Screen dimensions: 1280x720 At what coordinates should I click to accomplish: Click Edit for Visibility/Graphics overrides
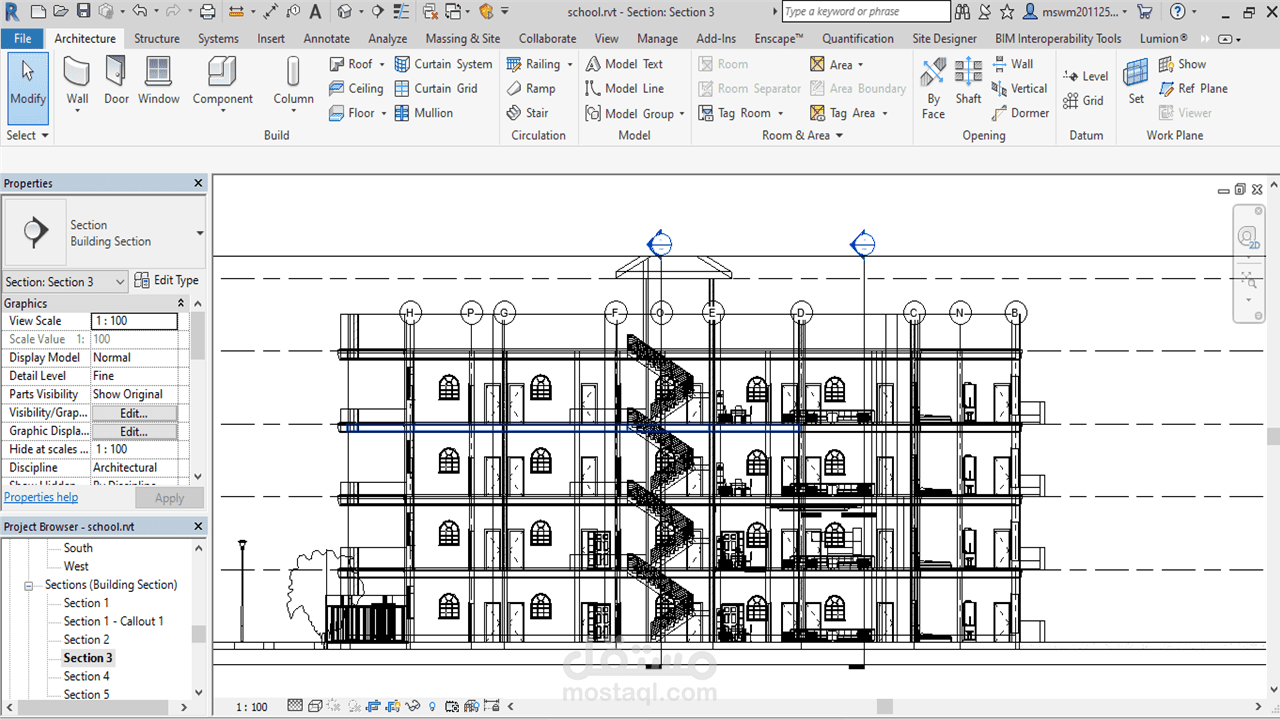[134, 413]
